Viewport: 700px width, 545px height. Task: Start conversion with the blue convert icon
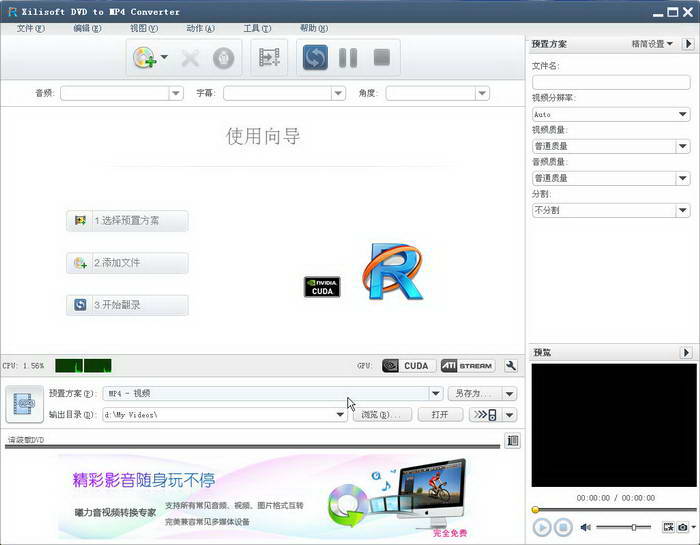(x=315, y=58)
